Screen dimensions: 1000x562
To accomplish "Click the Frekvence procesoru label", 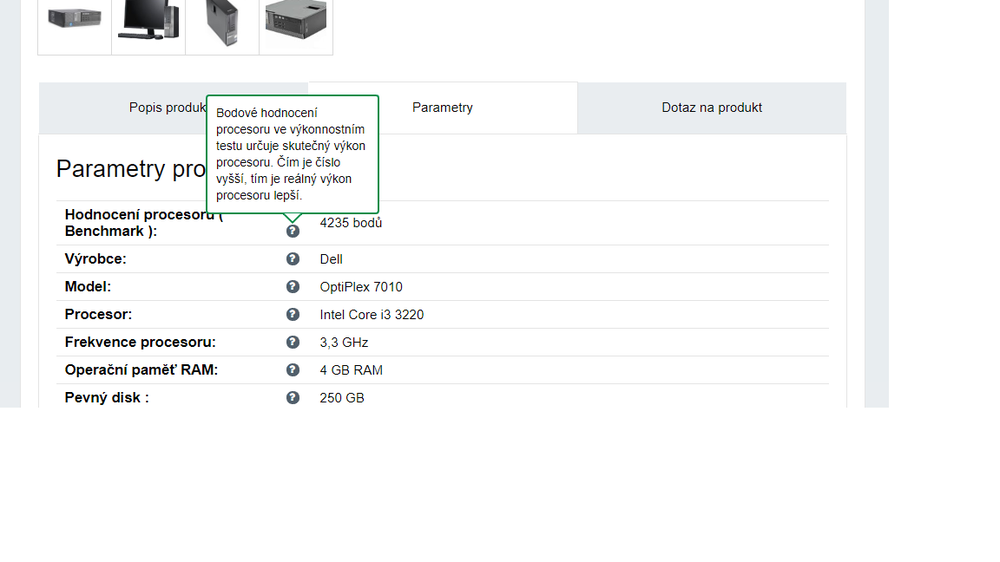I will (x=140, y=342).
